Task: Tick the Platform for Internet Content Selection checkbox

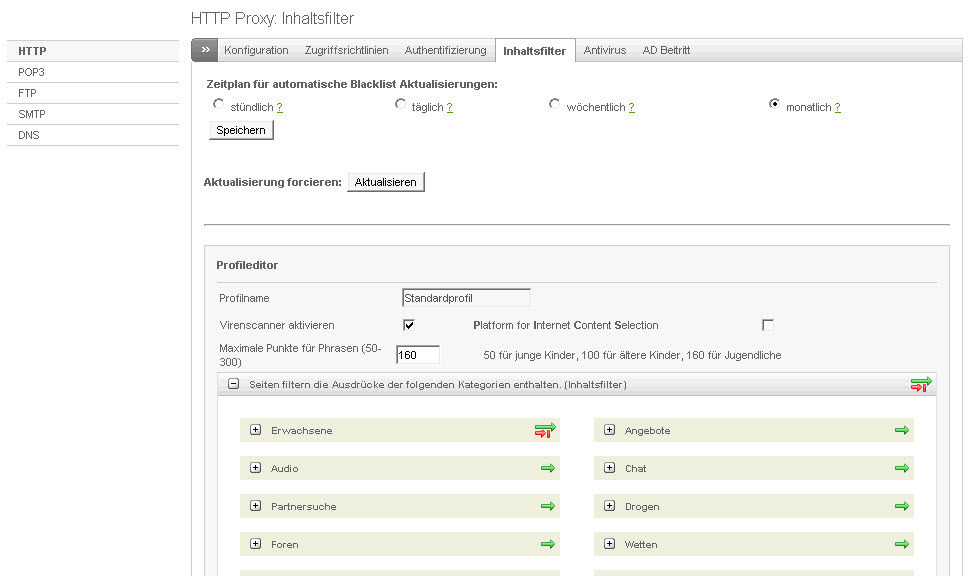Action: 767,325
